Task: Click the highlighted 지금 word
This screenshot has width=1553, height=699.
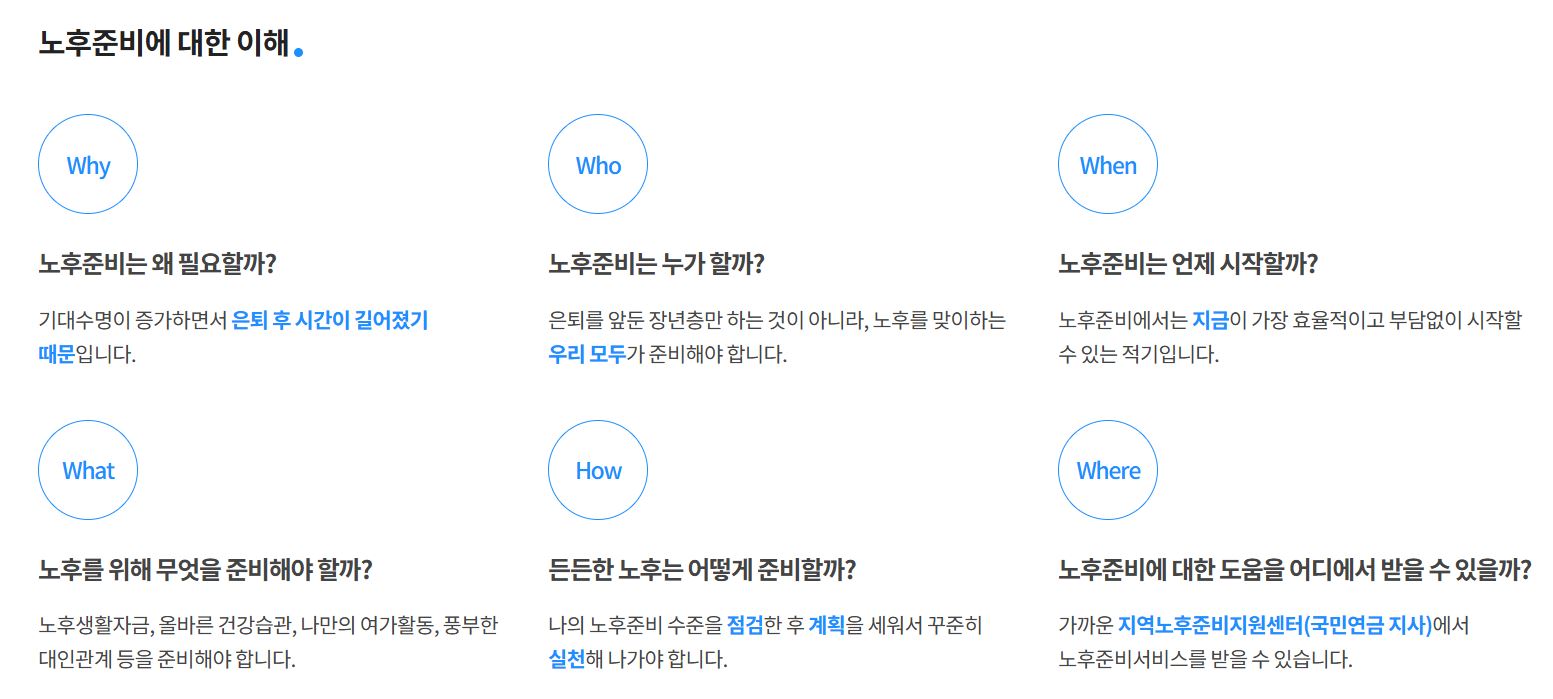Action: 1210,321
